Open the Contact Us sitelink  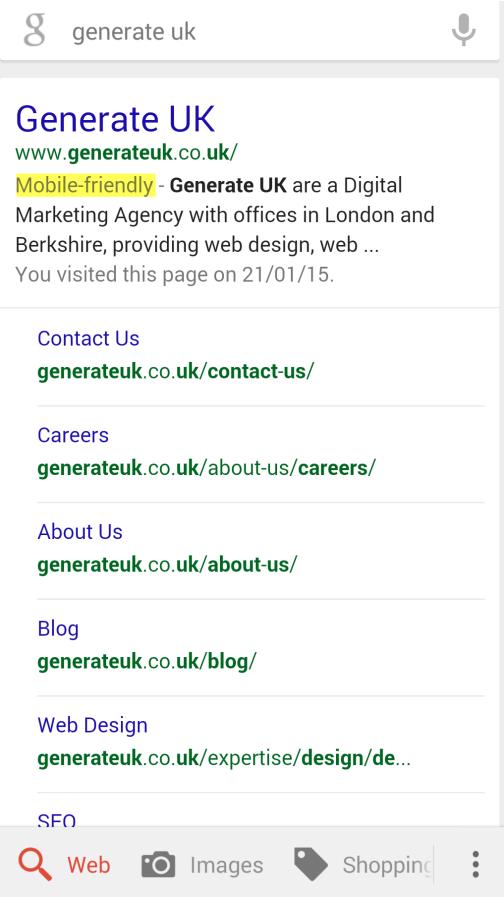coord(88,338)
